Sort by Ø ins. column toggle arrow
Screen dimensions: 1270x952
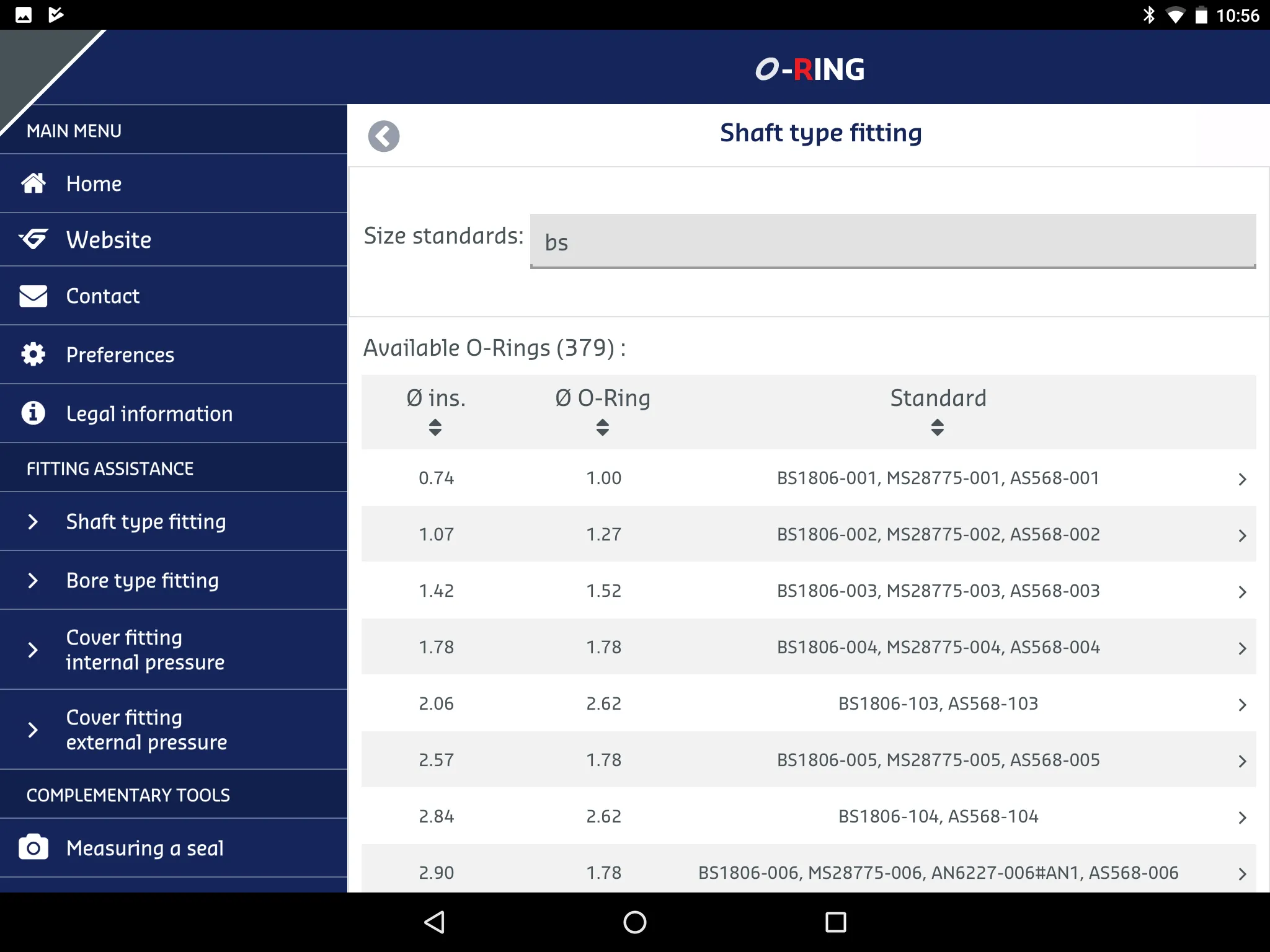pyautogui.click(x=434, y=427)
